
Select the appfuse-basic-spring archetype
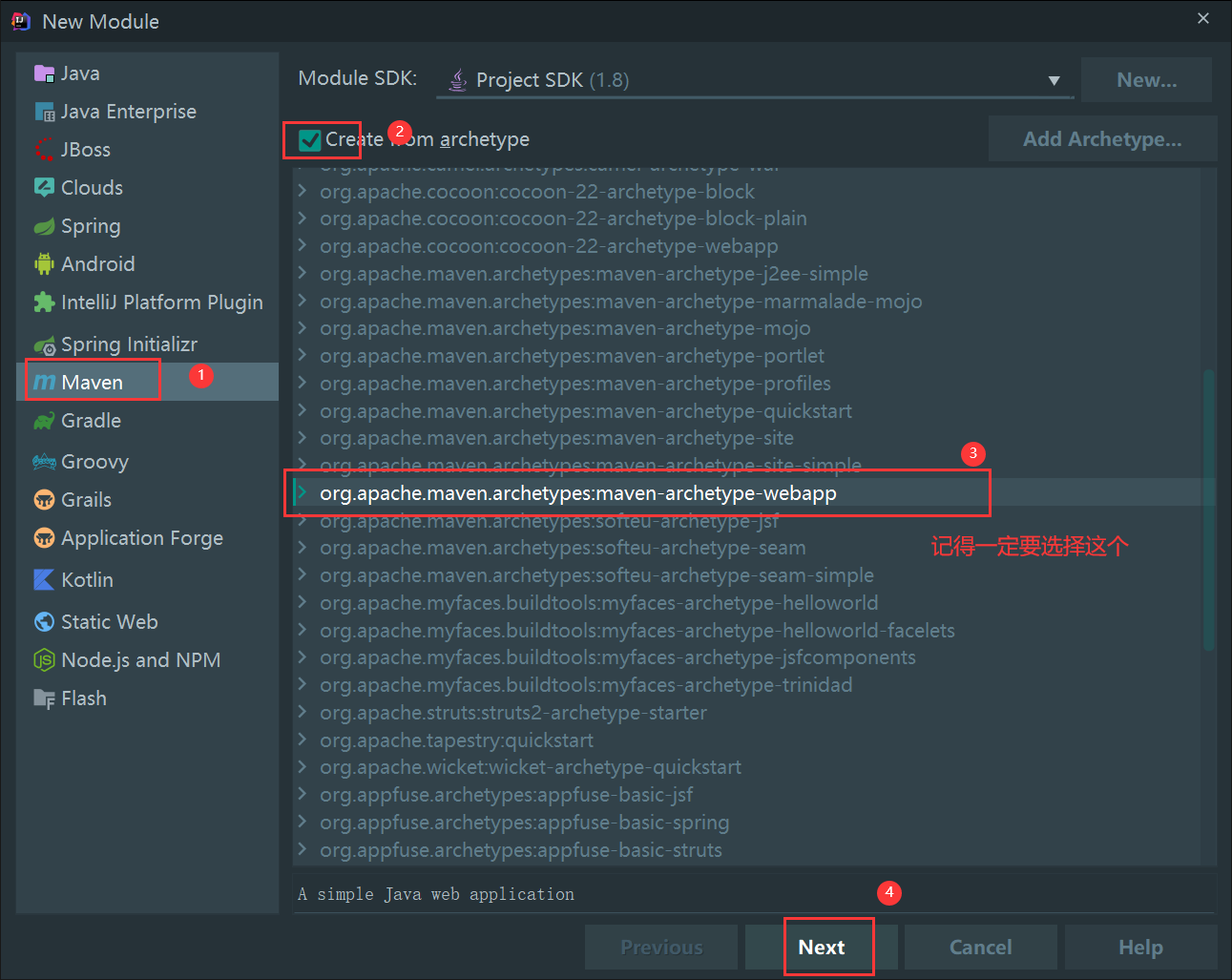point(524,823)
